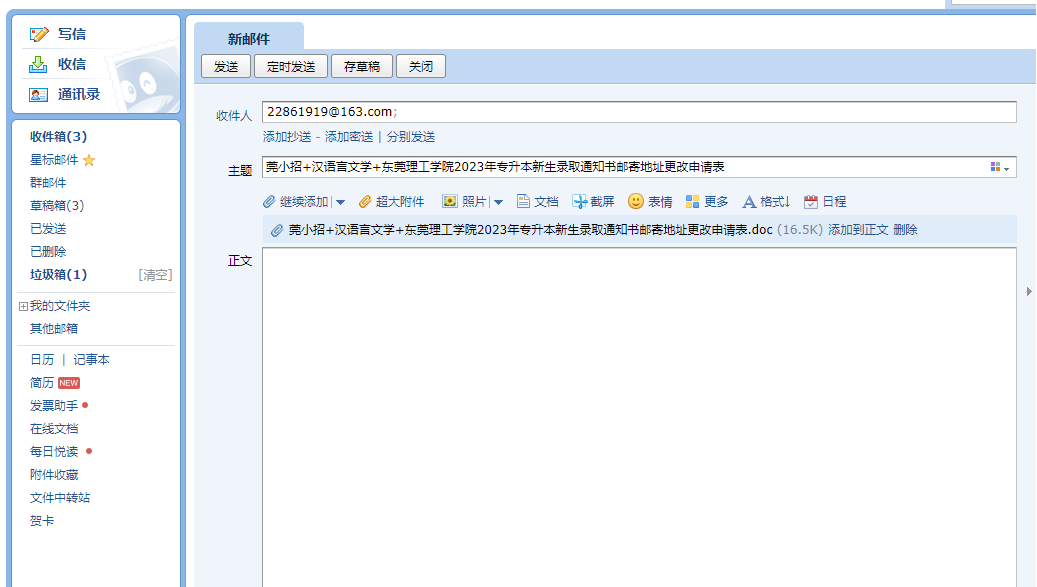Click the 添加密送 link
This screenshot has width=1037, height=587.
tap(349, 137)
